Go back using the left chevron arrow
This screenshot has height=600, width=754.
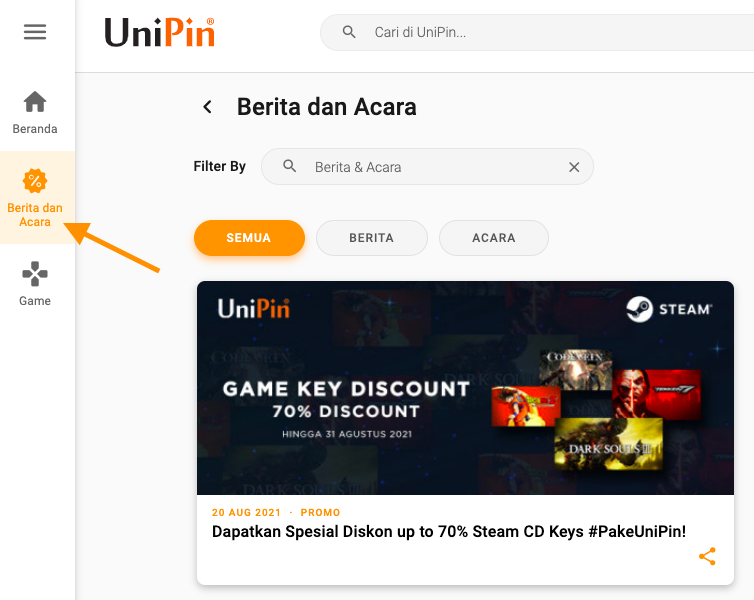[208, 107]
